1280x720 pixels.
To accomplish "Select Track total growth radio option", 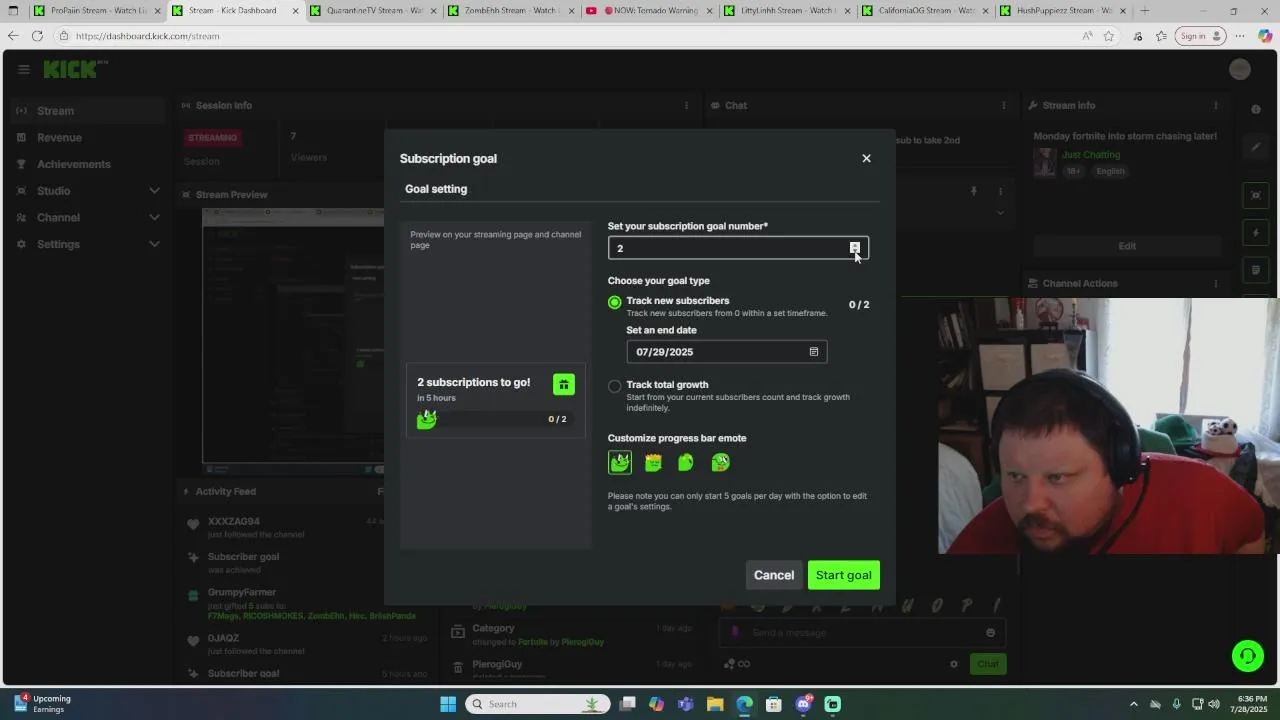I will pyautogui.click(x=614, y=386).
